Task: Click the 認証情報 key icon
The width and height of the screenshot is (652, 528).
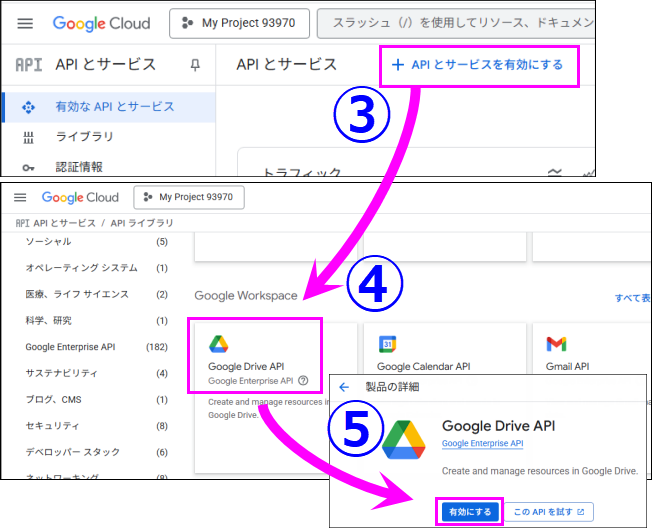Action: 28,168
